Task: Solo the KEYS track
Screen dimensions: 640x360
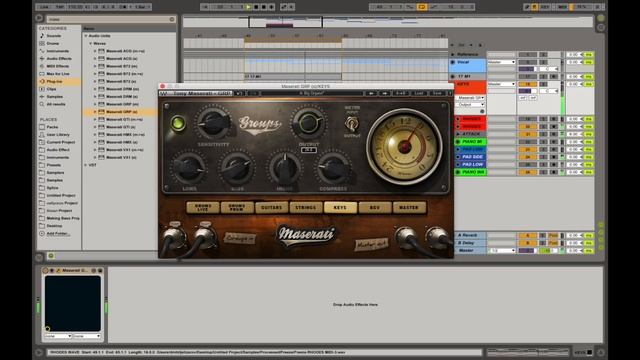Action: [x=543, y=84]
